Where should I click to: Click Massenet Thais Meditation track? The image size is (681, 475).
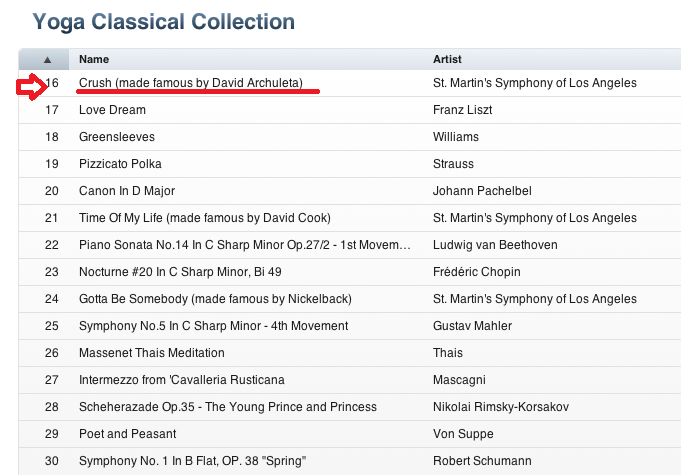click(x=151, y=353)
